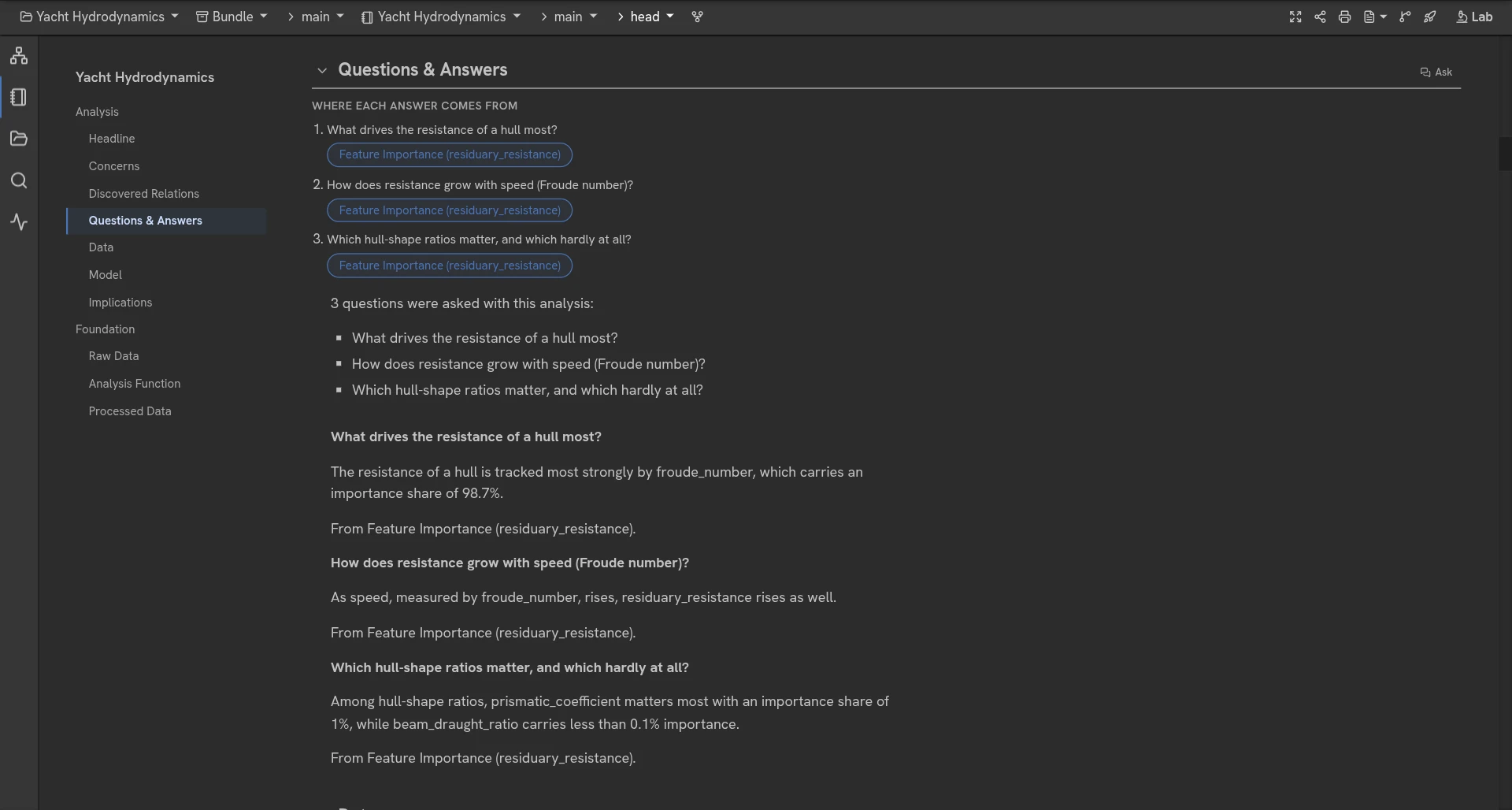Click the share icon in top toolbar
Viewport: 1512px width, 810px height.
[x=1320, y=17]
